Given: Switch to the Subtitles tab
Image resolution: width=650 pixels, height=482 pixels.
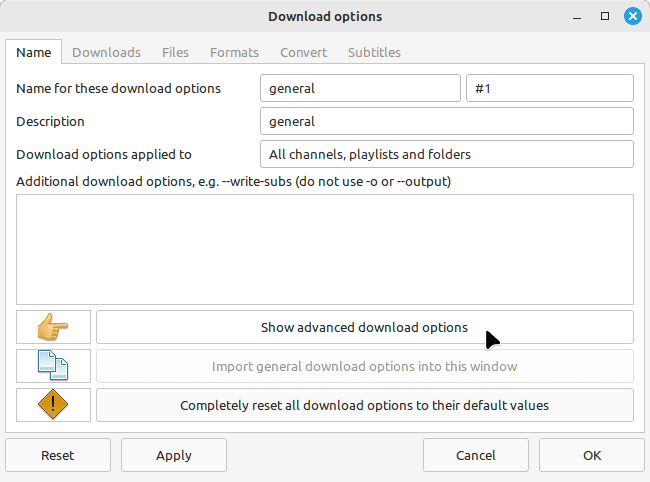Looking at the screenshot, I should pos(374,52).
